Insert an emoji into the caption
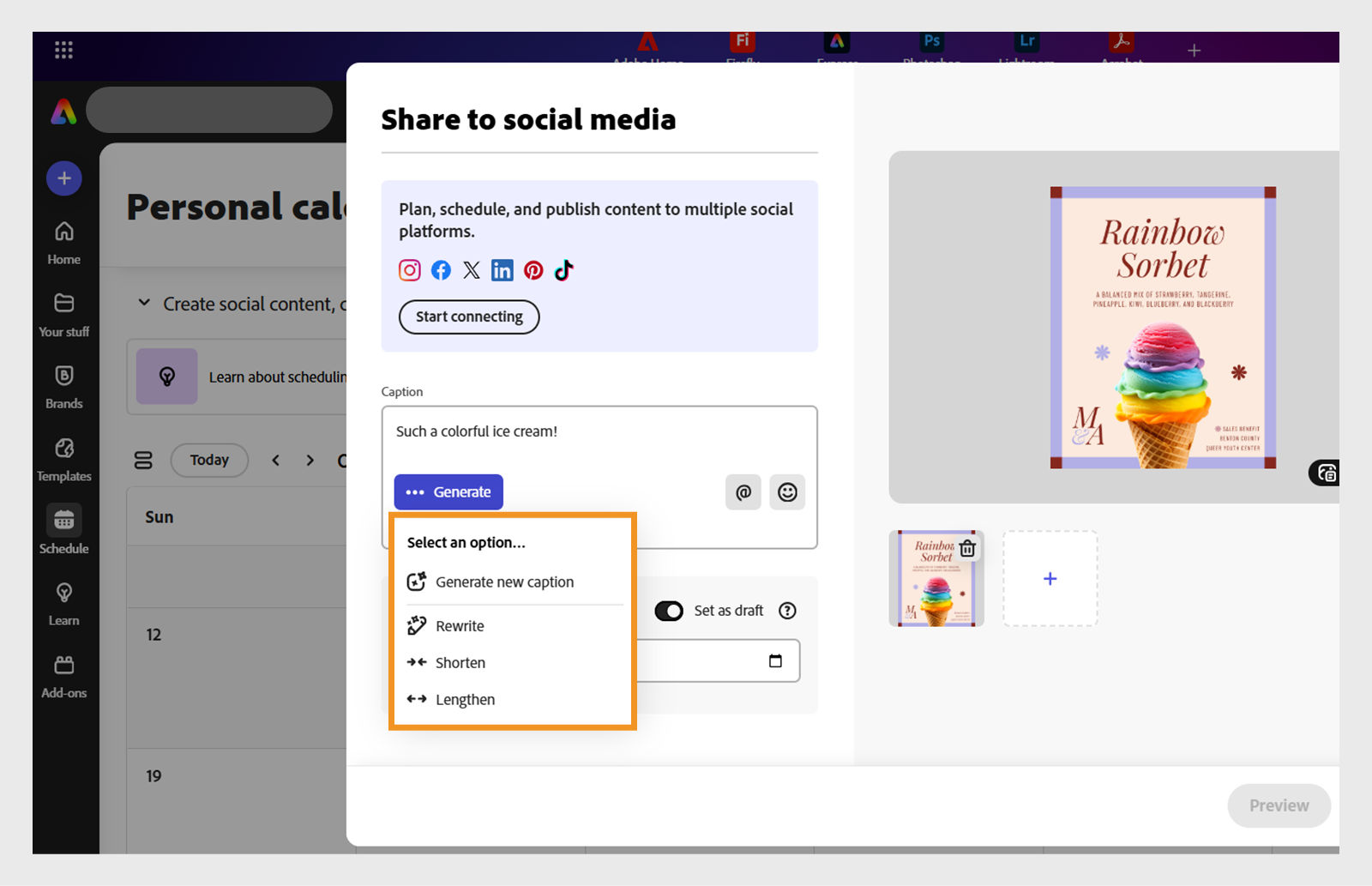 pyautogui.click(x=787, y=492)
